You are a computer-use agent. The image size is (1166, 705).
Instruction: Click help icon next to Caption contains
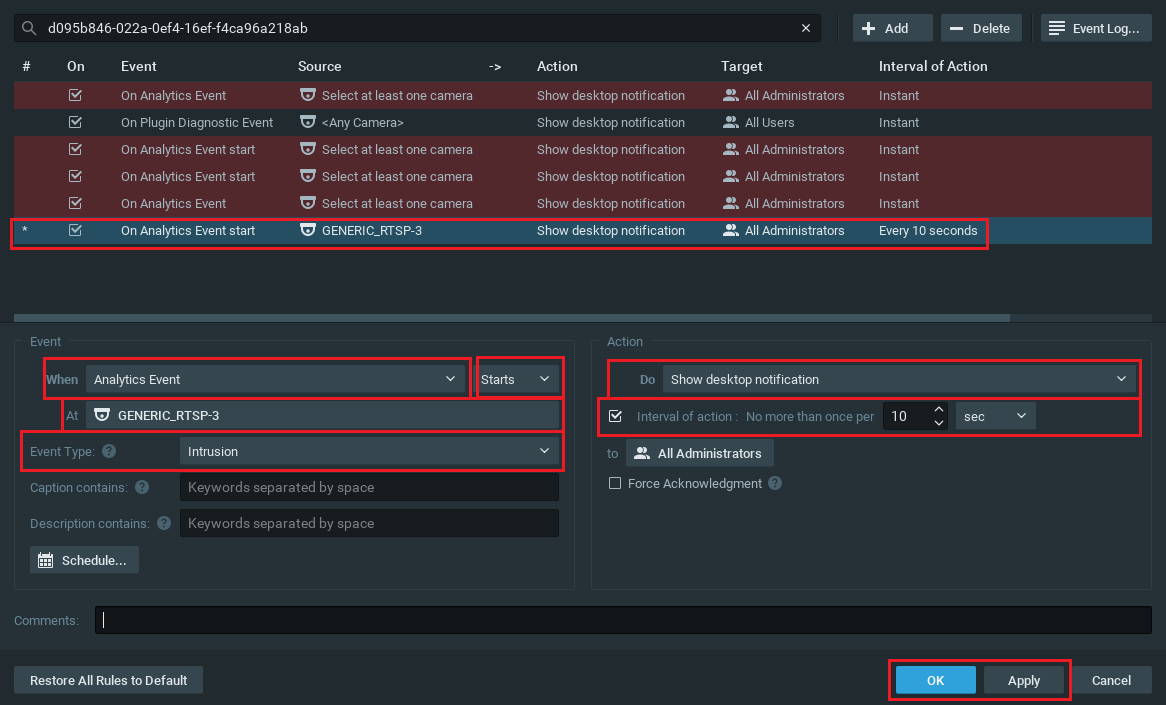click(142, 487)
